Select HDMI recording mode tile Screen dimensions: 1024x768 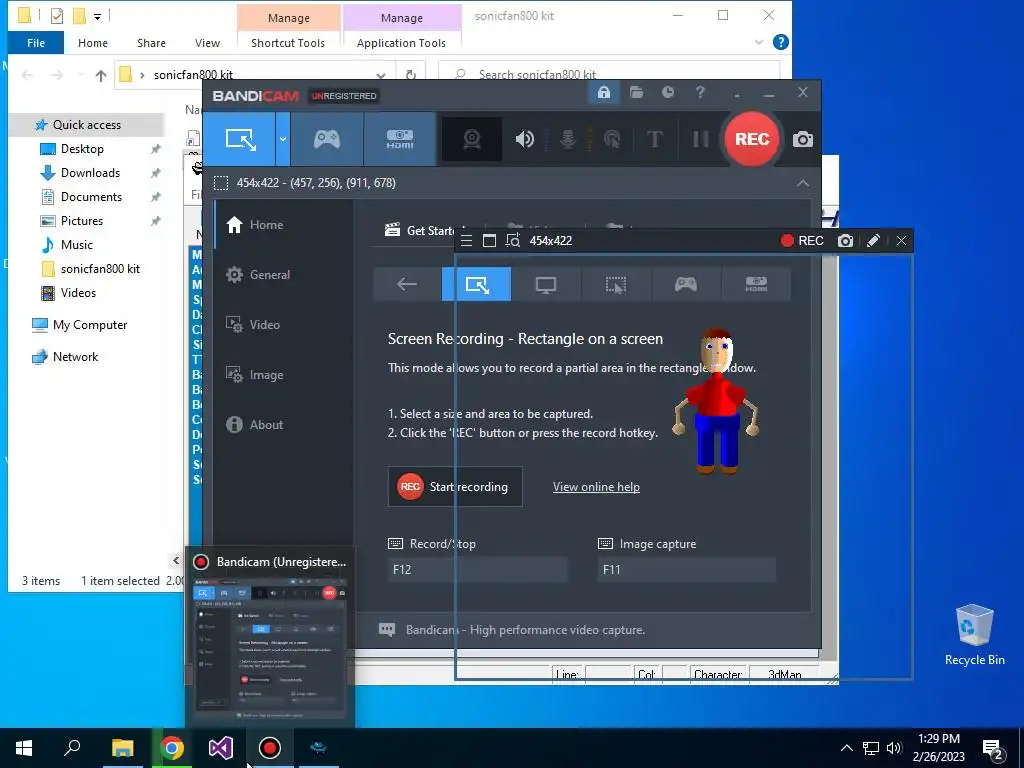pos(756,284)
